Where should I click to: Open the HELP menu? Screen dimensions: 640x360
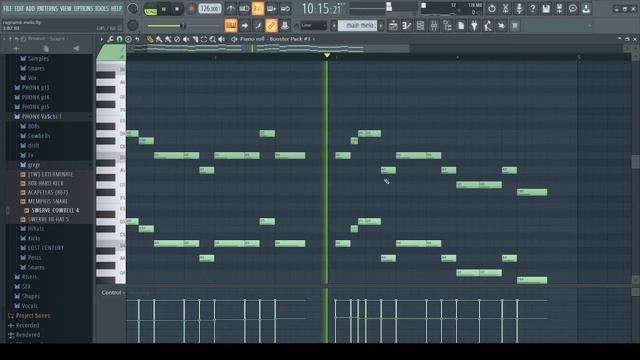click(116, 9)
